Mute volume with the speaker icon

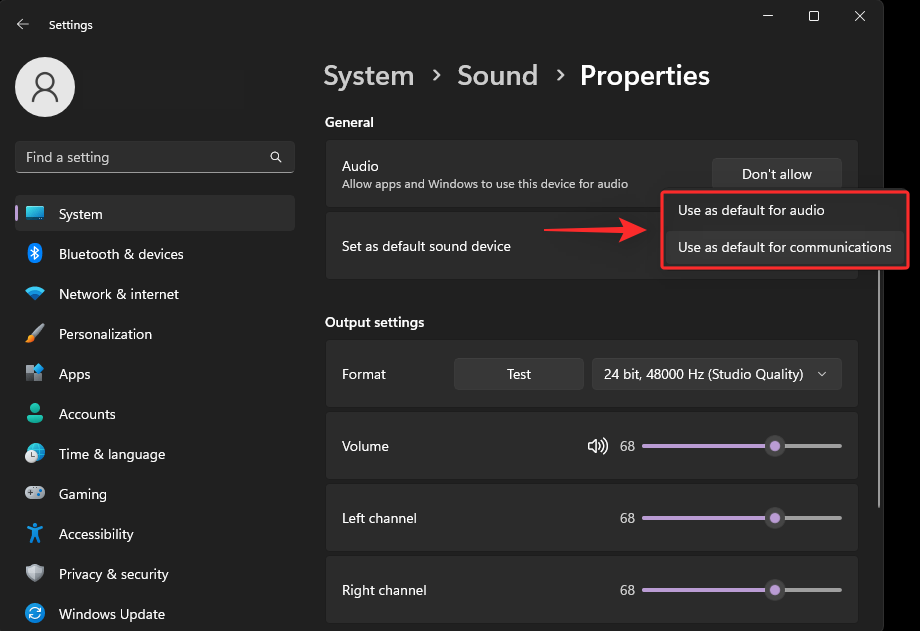597,446
